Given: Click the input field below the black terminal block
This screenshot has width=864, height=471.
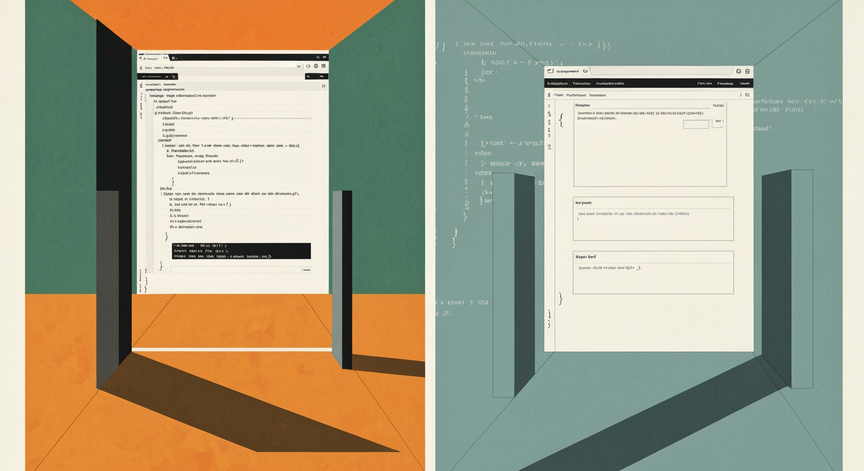Looking at the screenshot, I should (241, 270).
